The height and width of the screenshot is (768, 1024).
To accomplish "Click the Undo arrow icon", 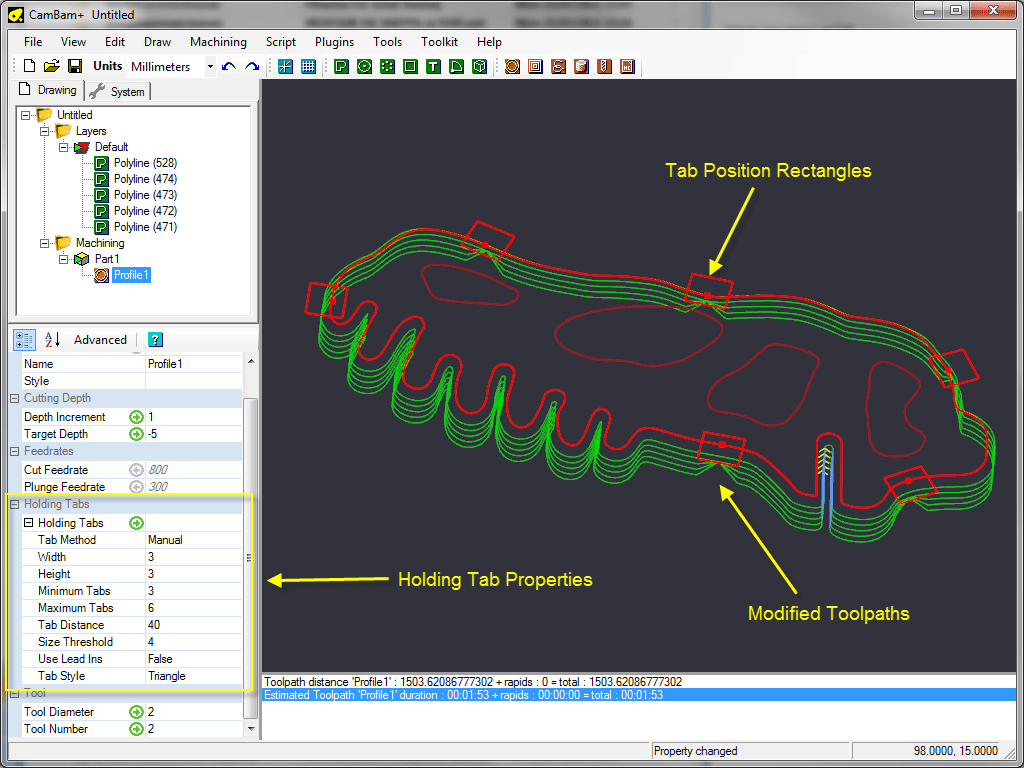I will (229, 67).
